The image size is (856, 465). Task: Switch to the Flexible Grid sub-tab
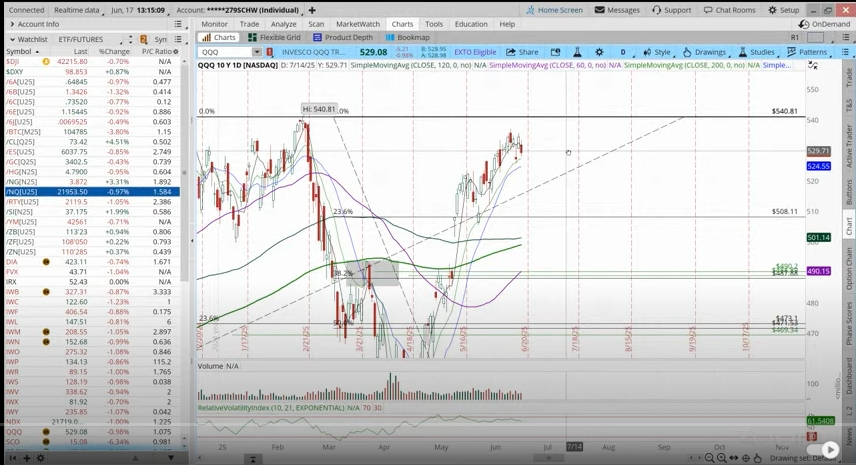coord(274,37)
